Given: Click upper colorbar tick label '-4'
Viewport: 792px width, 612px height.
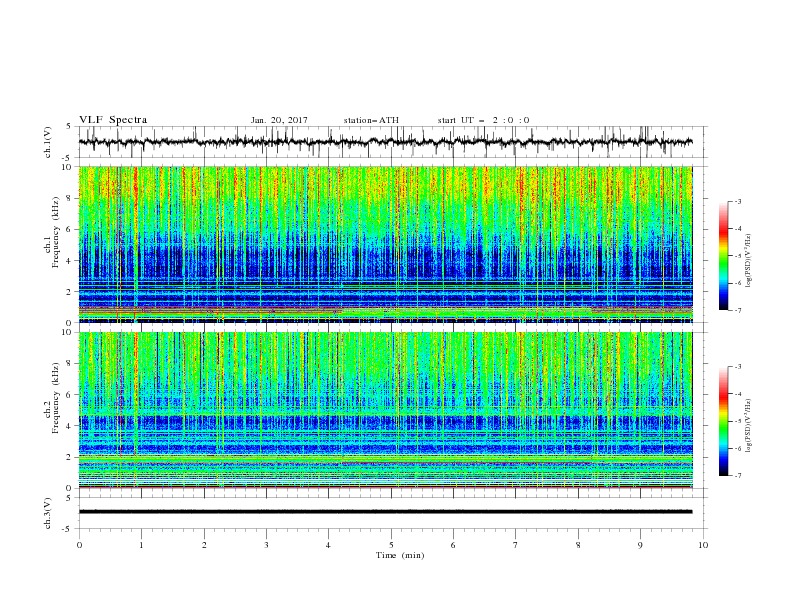Looking at the screenshot, I should [x=738, y=229].
